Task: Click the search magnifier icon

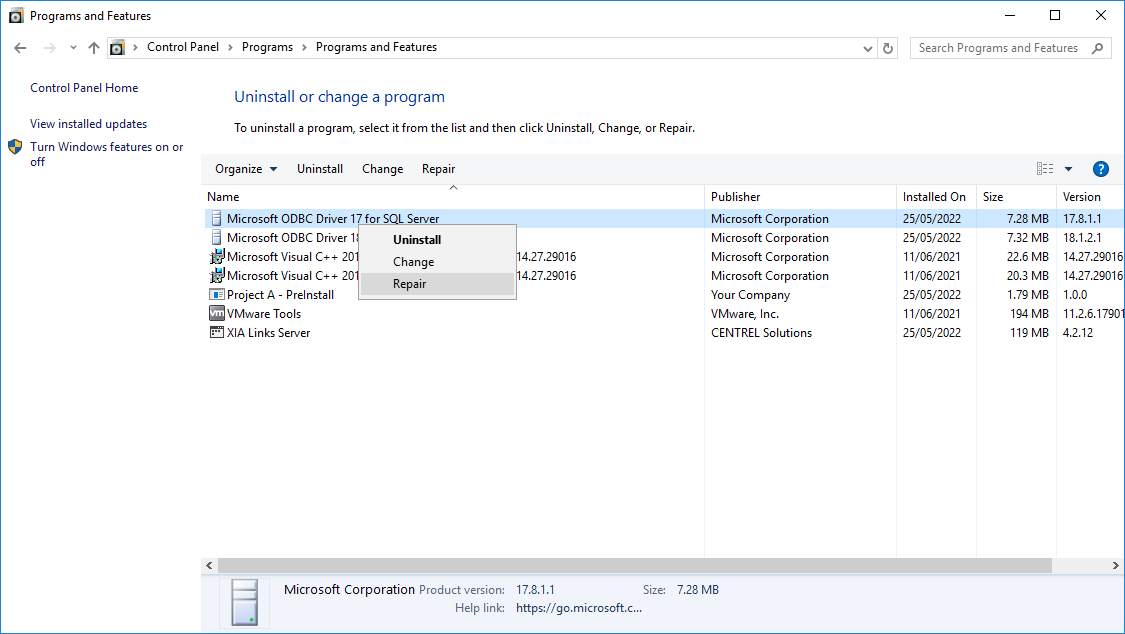Action: click(1097, 48)
